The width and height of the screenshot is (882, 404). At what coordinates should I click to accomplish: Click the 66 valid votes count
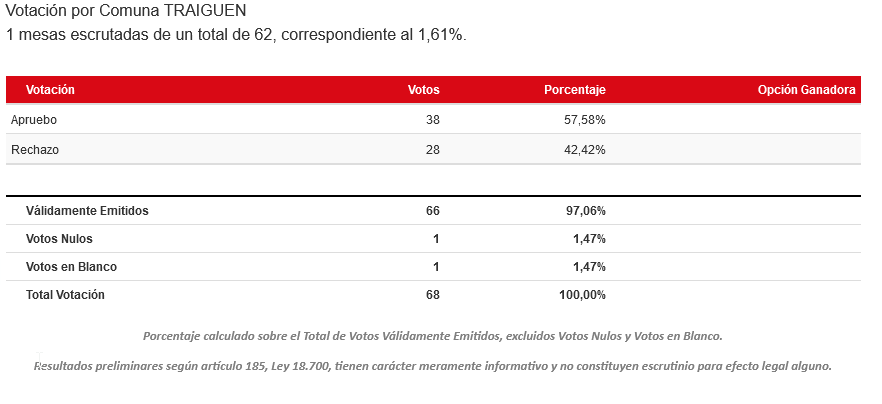432,211
